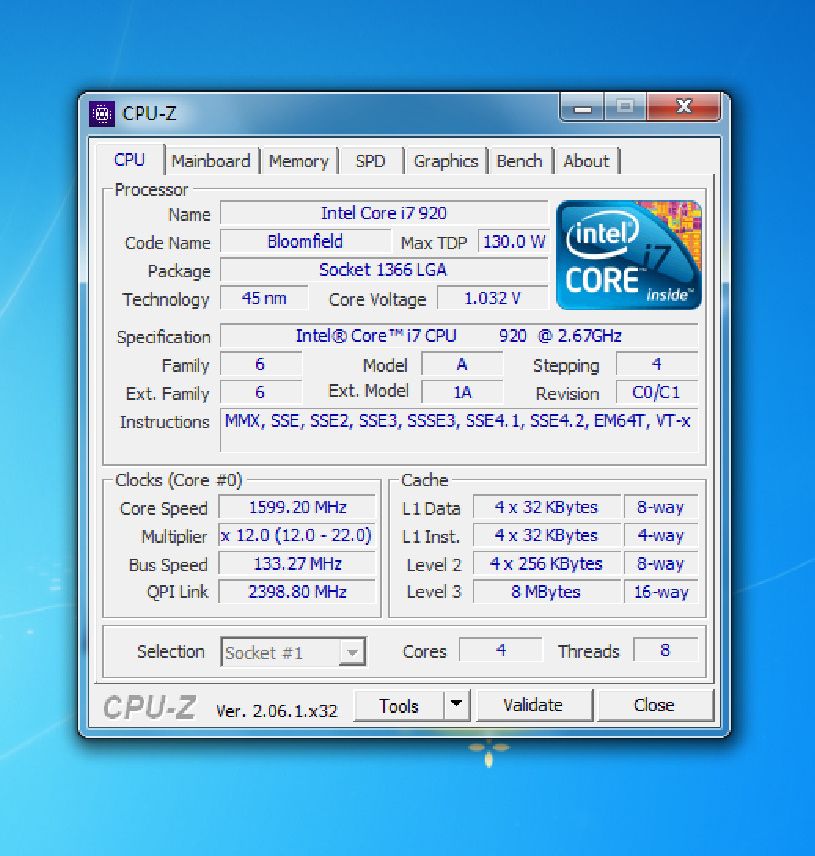This screenshot has width=815, height=856.
Task: Click the Validate button
Action: click(x=533, y=705)
